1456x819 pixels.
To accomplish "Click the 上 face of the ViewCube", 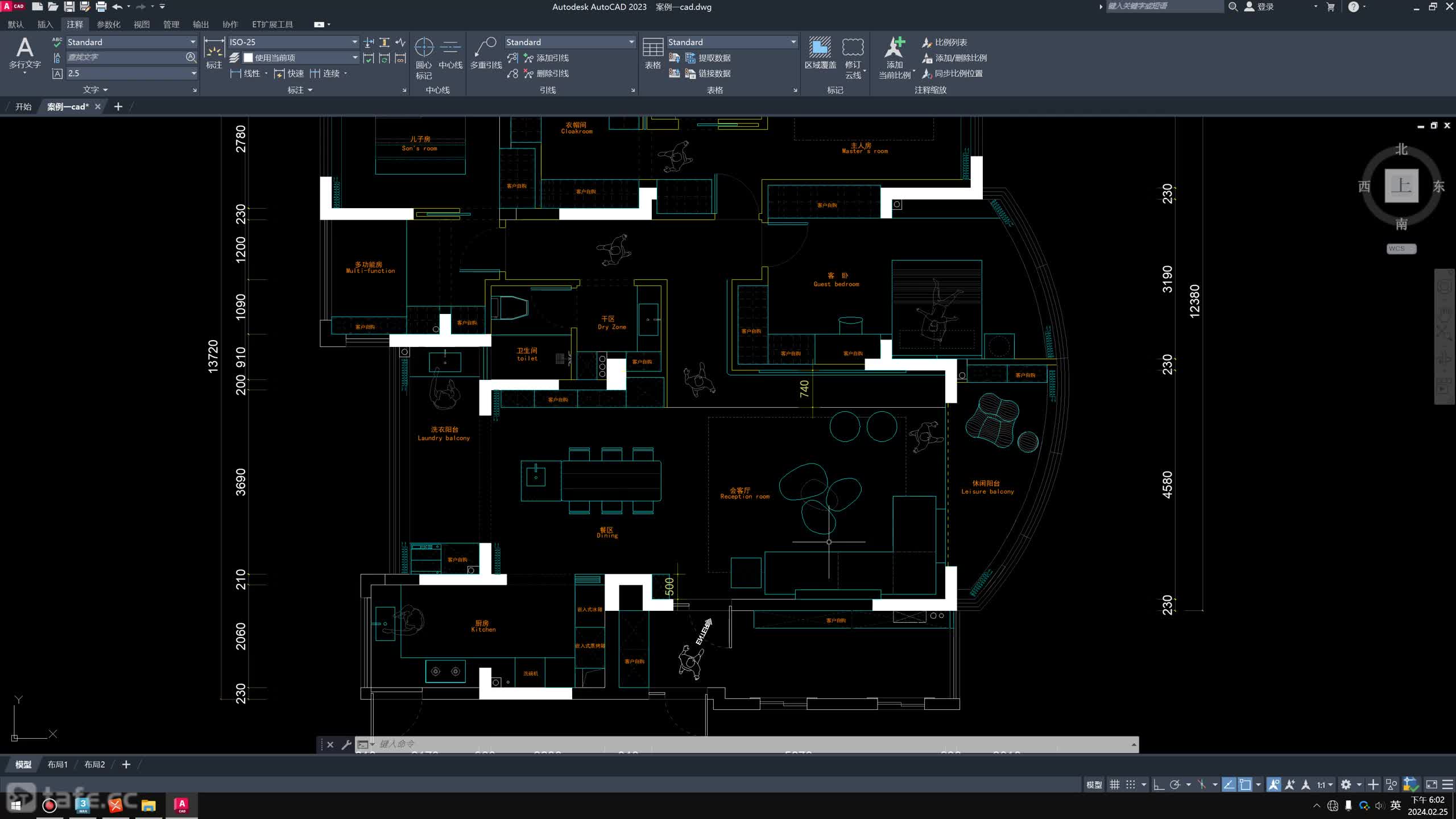I will coord(1401,185).
